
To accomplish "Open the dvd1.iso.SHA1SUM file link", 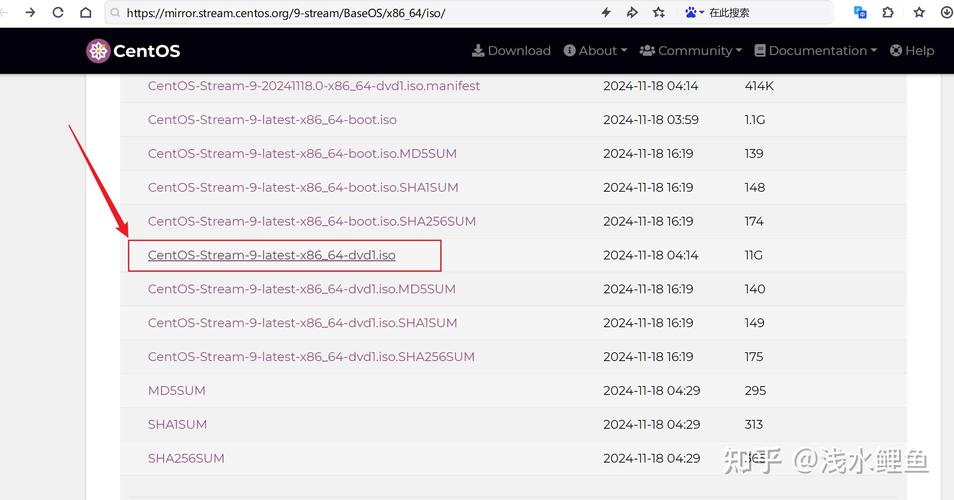I will 302,323.
